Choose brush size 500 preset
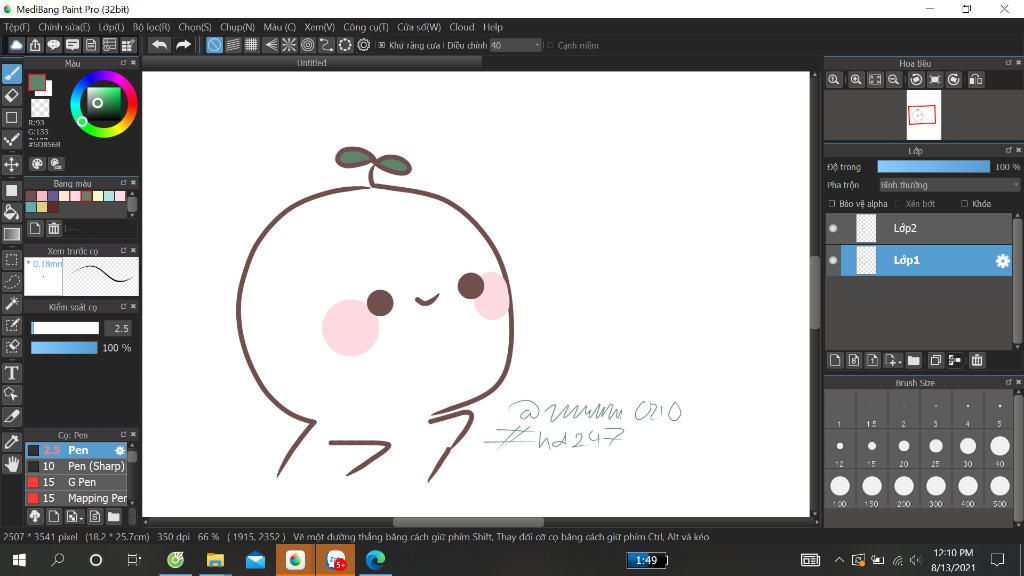The height and width of the screenshot is (576, 1024). click(1000, 490)
